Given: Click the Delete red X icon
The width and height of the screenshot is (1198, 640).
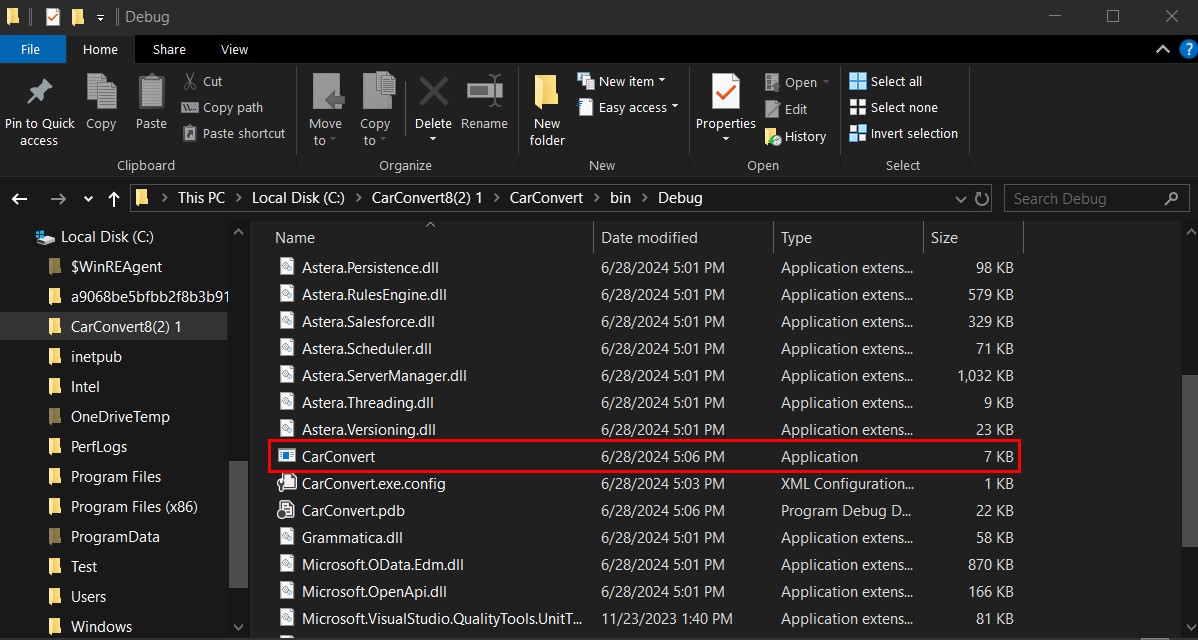Looking at the screenshot, I should [x=433, y=93].
